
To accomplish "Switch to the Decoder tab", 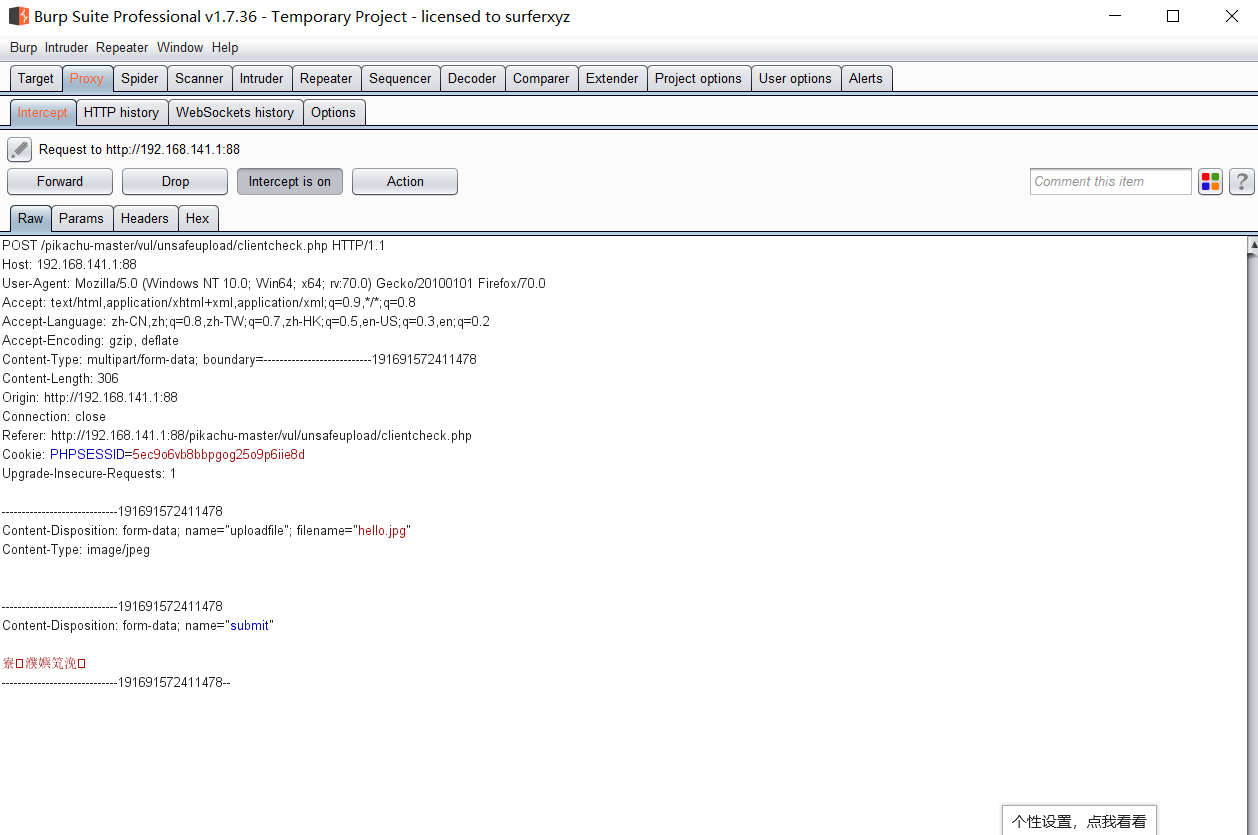I will click(472, 78).
